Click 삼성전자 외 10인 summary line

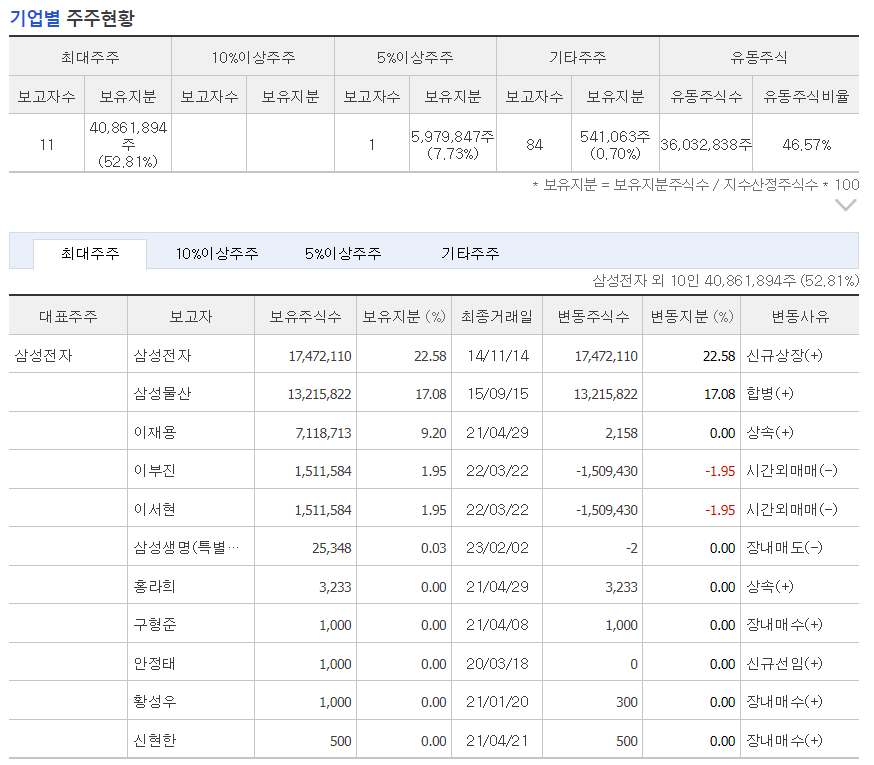click(x=725, y=280)
